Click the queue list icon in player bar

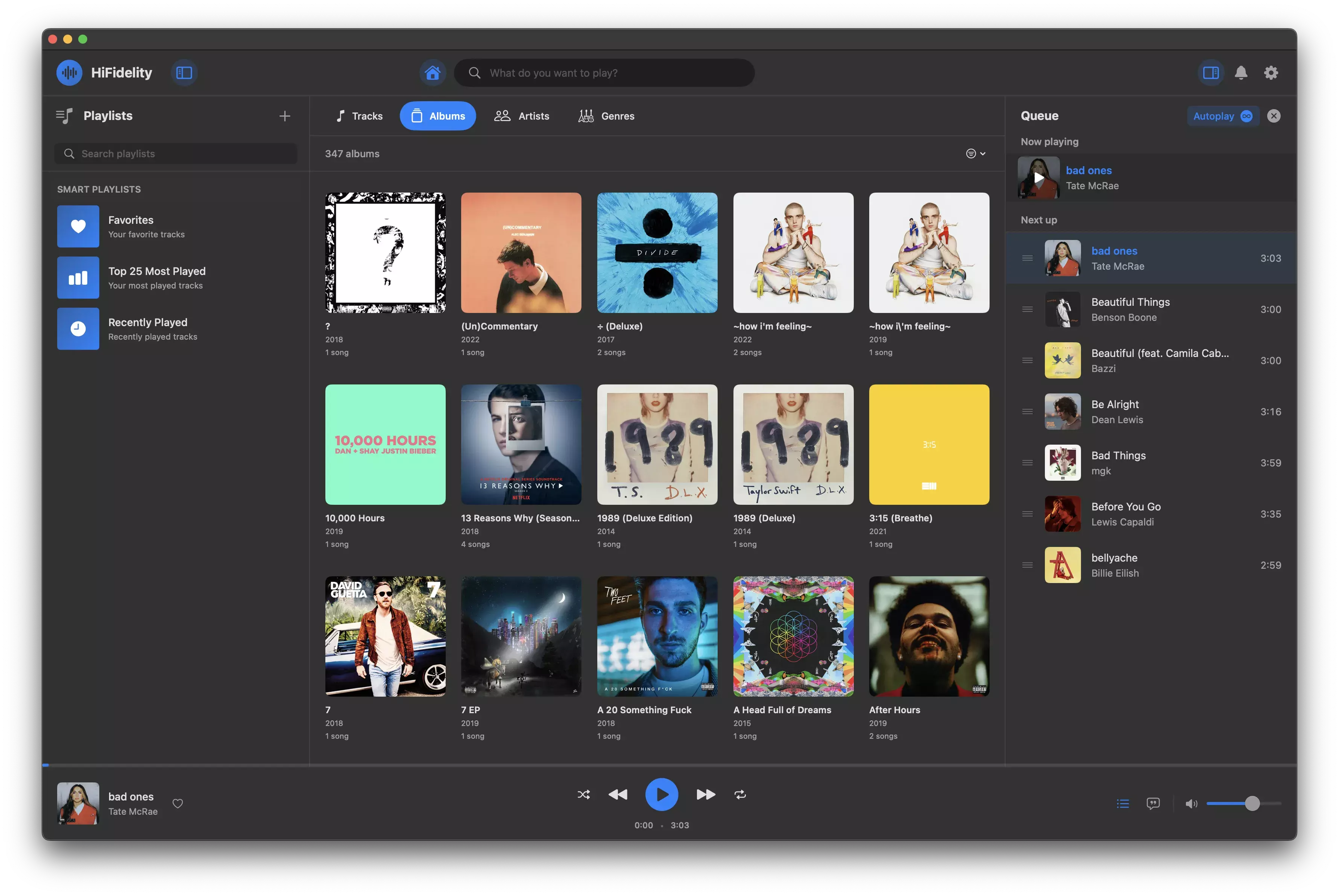pos(1122,803)
